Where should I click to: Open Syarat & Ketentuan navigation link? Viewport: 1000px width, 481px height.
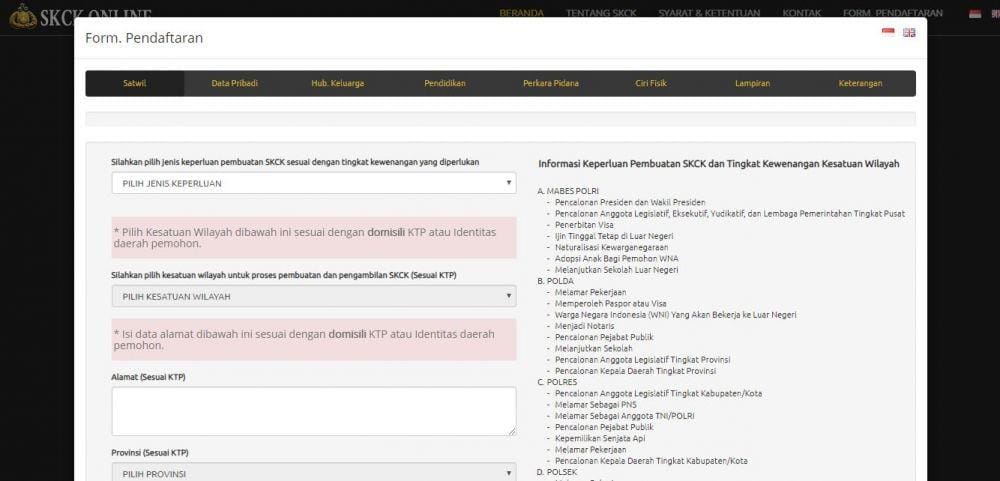pos(708,13)
